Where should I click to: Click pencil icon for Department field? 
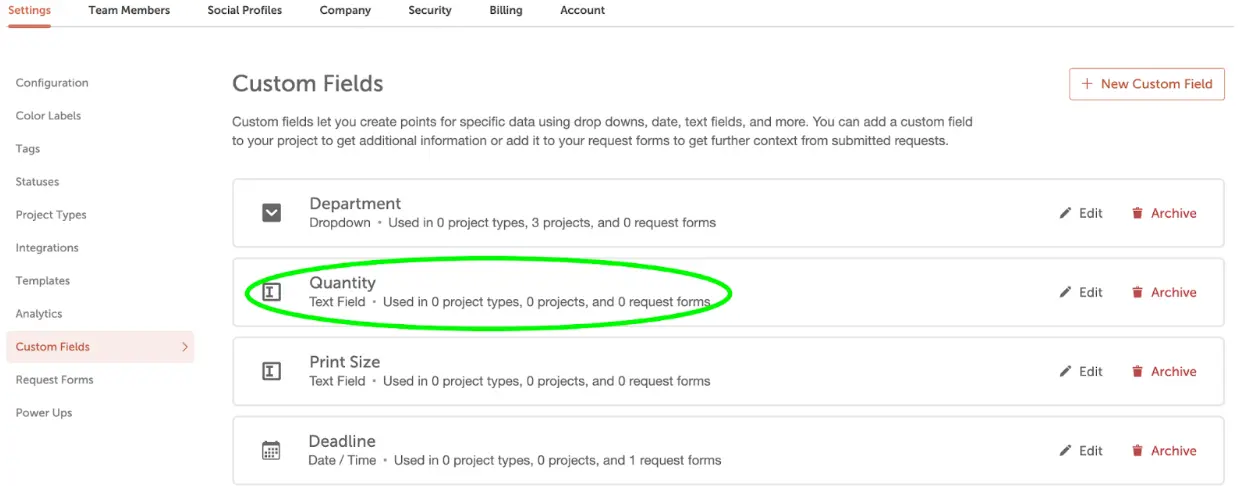(1065, 213)
